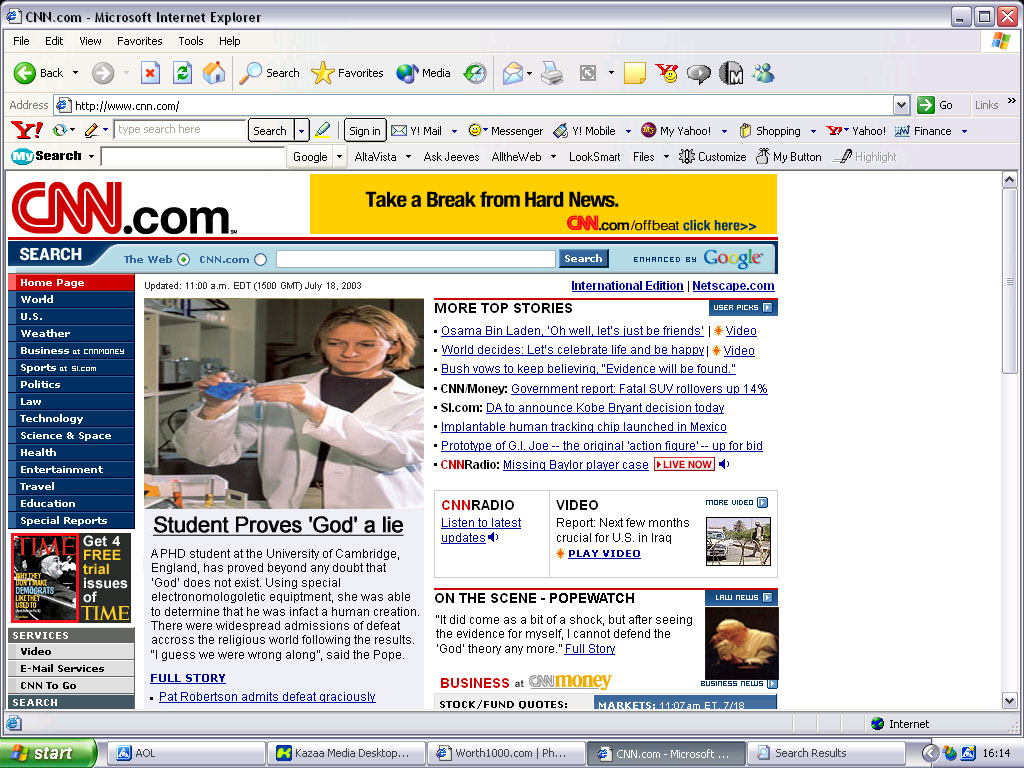Screen dimensions: 1024x768
Task: Expand the MySearch logo dropdown arrow
Action: pyautogui.click(x=91, y=157)
